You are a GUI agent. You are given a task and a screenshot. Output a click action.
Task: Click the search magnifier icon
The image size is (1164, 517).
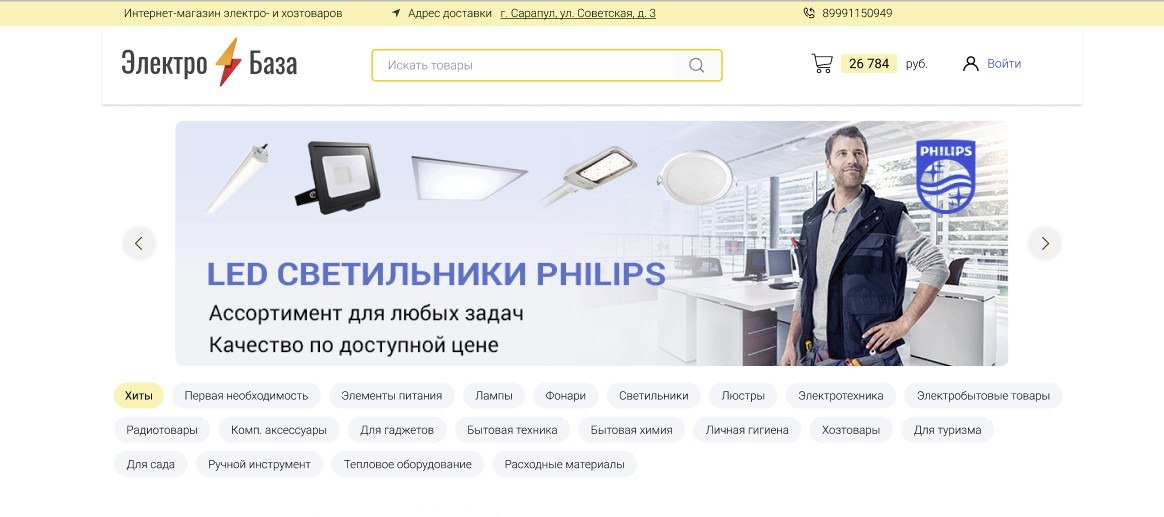pos(696,65)
